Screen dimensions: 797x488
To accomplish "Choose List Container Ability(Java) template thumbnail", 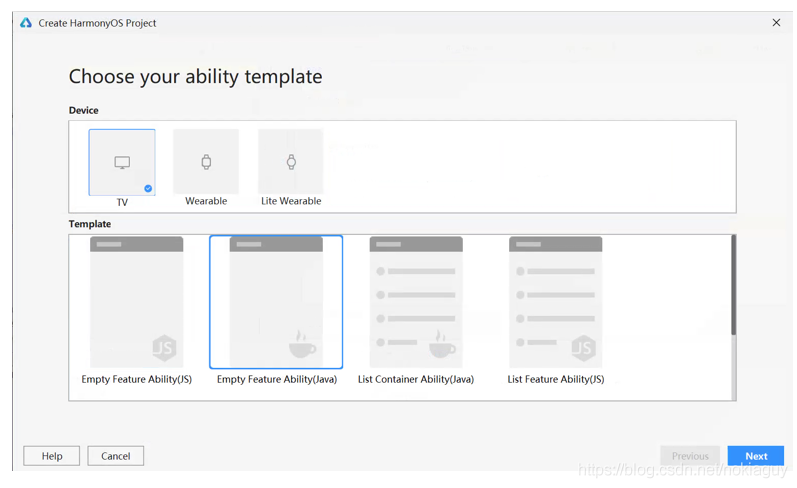I will pos(416,302).
